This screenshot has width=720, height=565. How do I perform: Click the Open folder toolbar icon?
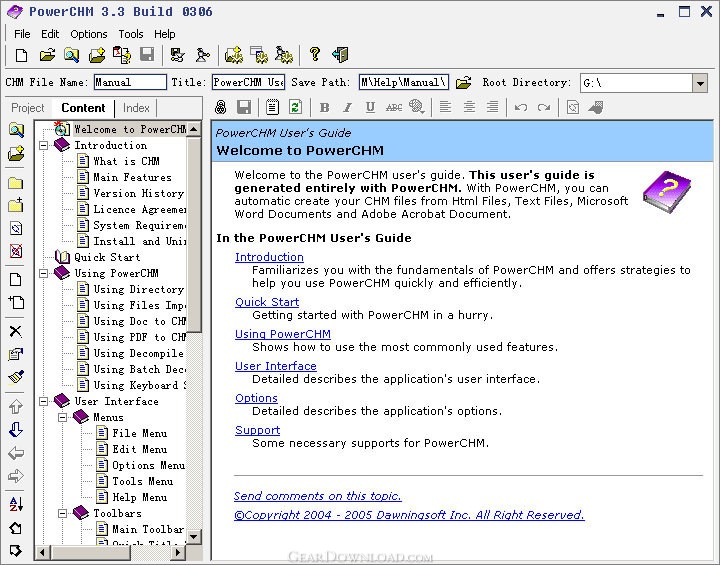coord(47,55)
